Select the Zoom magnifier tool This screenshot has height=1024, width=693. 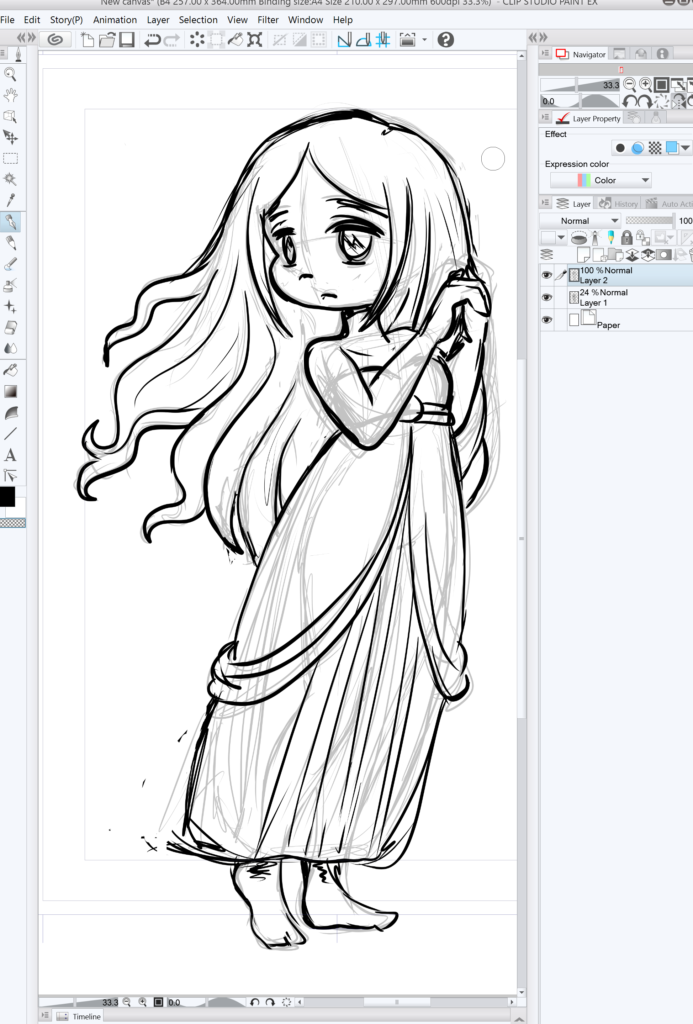click(x=10, y=74)
